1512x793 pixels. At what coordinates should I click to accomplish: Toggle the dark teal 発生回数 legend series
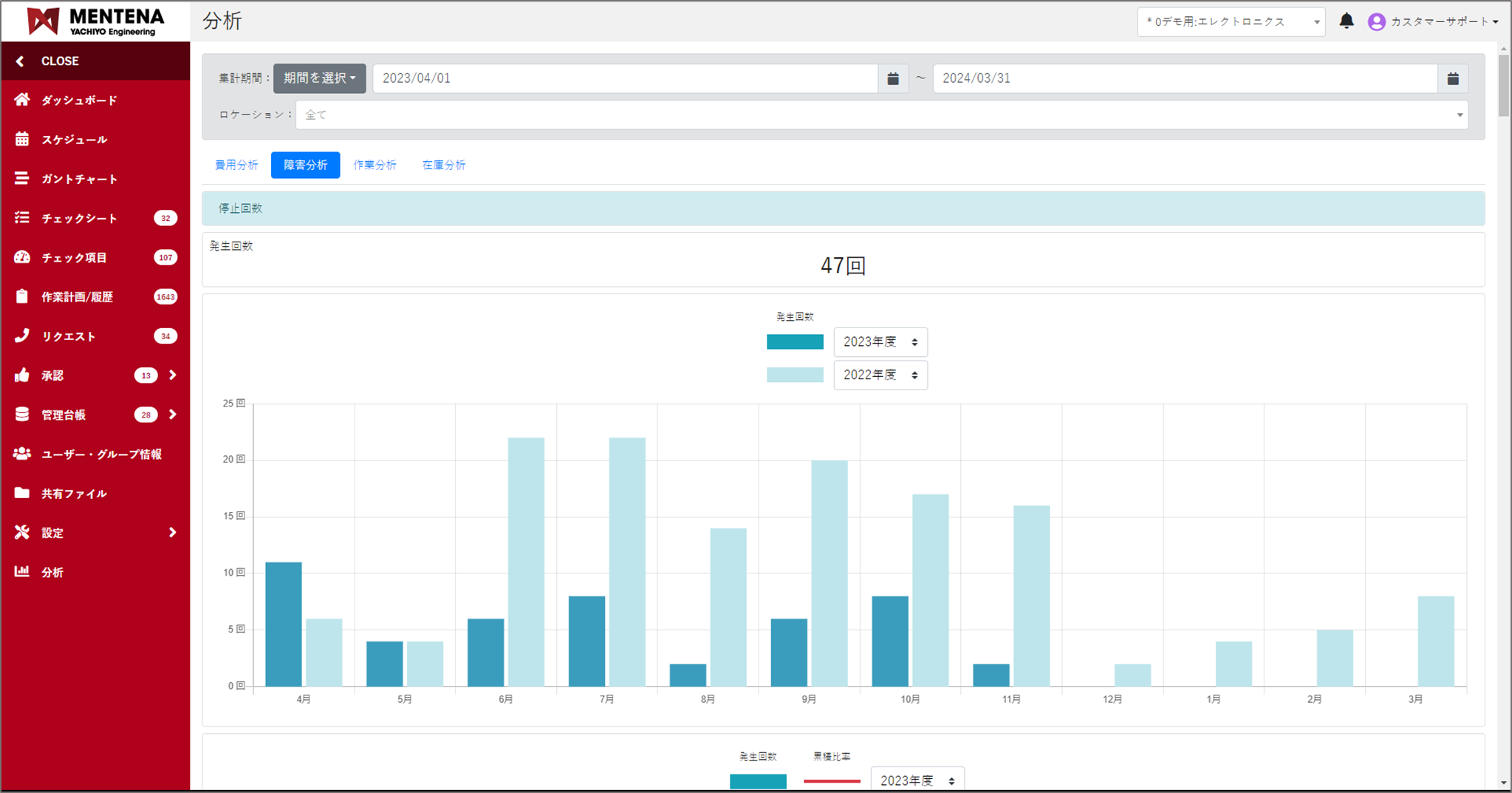coord(795,341)
